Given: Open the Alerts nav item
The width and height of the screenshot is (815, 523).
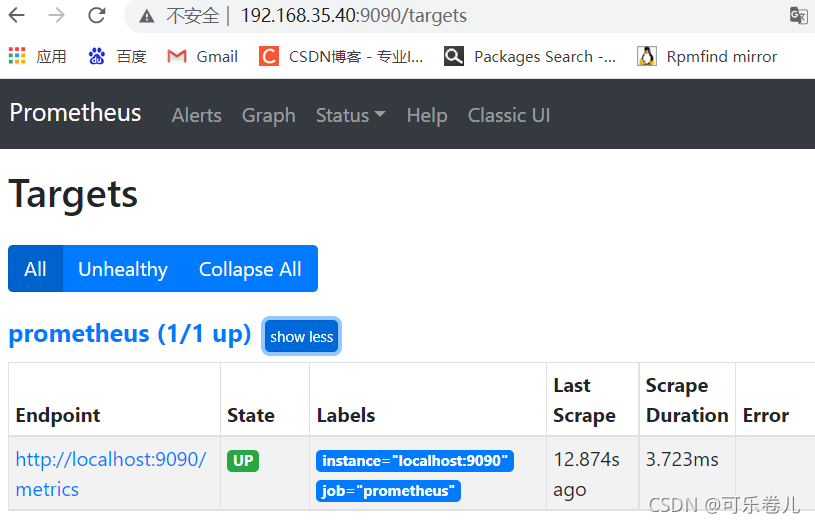Looking at the screenshot, I should click(196, 115).
